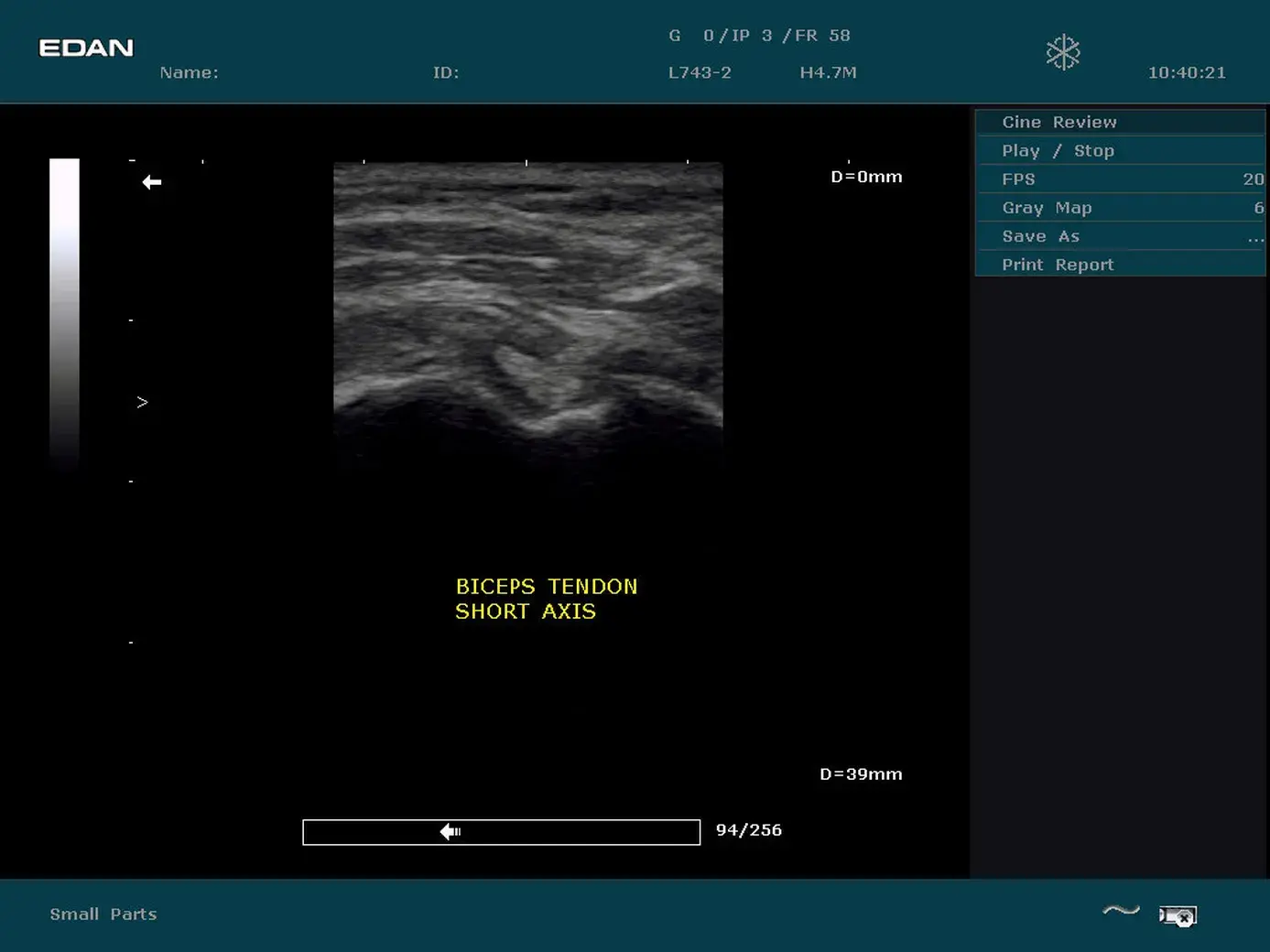Open the Save As option
Screen dimensions: 1270x952
click(x=1120, y=236)
